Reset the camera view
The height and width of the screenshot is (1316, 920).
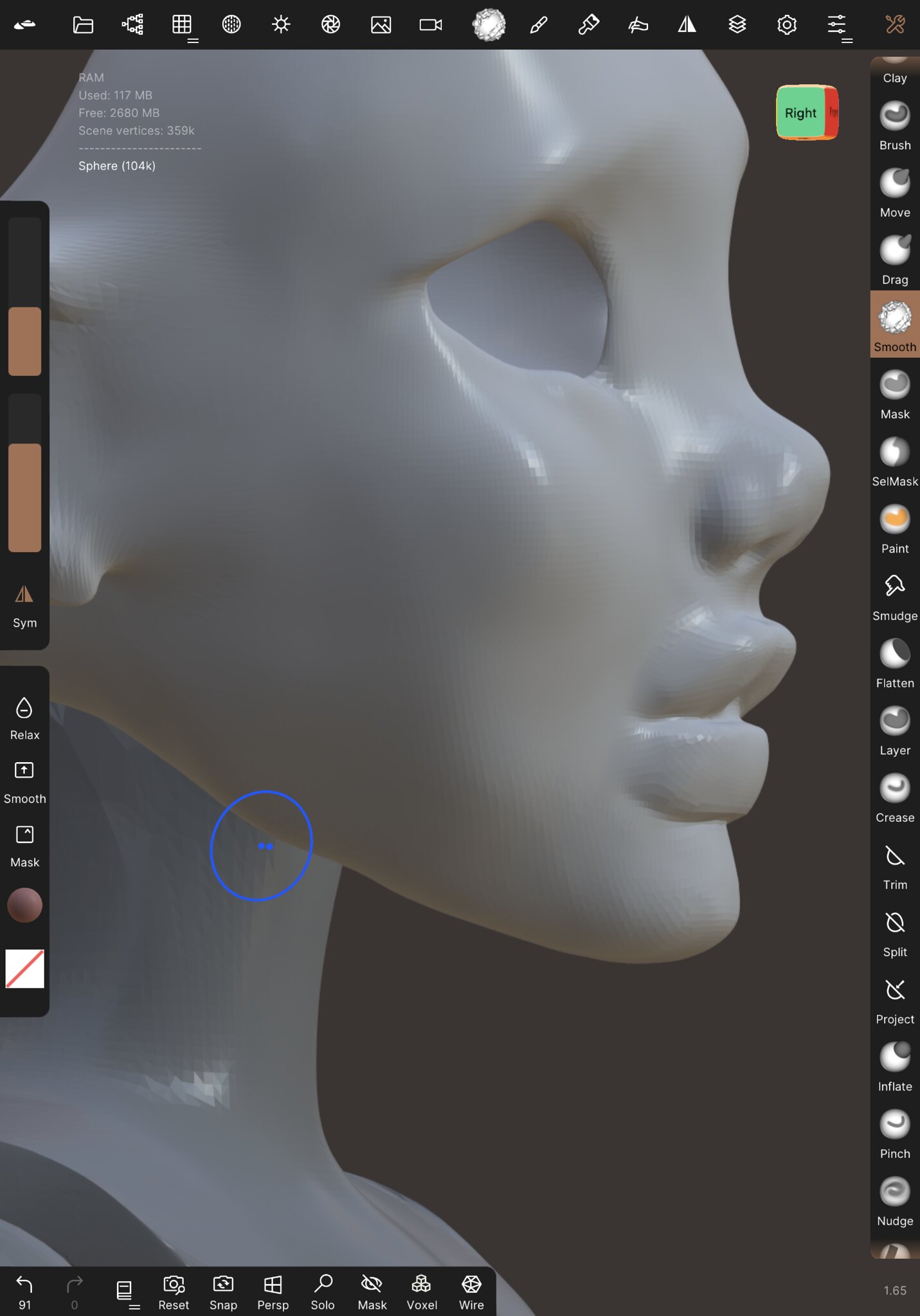point(174,1292)
